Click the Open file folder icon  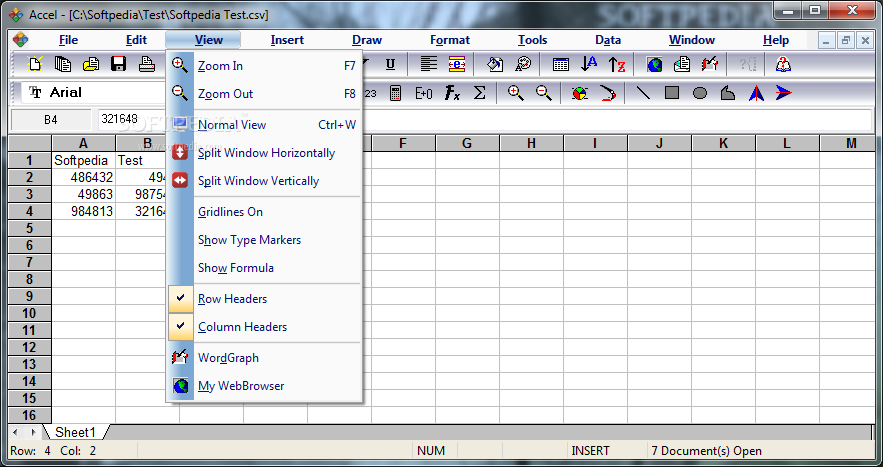91,64
